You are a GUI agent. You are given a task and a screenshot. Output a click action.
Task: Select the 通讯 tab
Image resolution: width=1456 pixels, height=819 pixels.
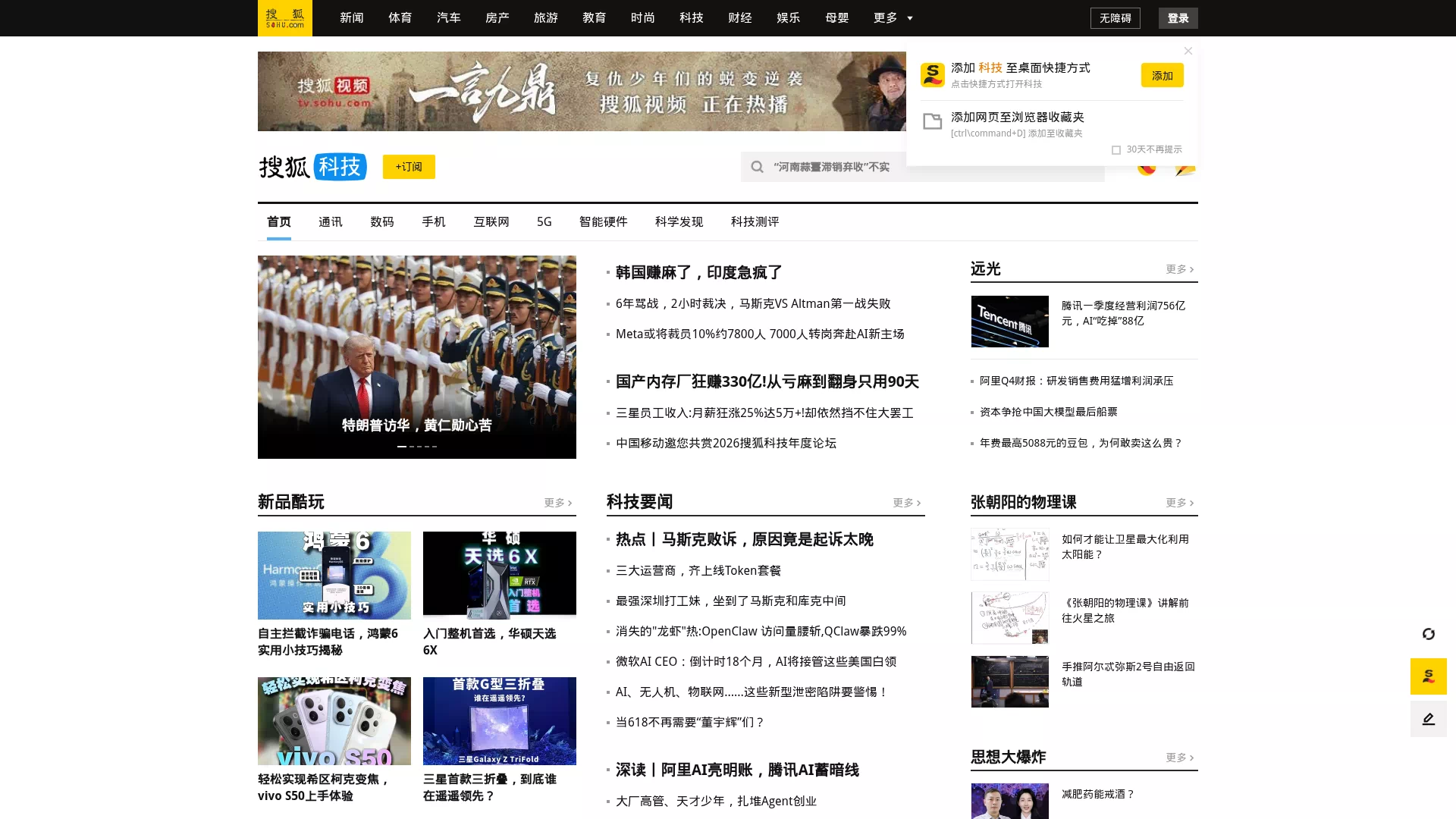[x=331, y=222]
